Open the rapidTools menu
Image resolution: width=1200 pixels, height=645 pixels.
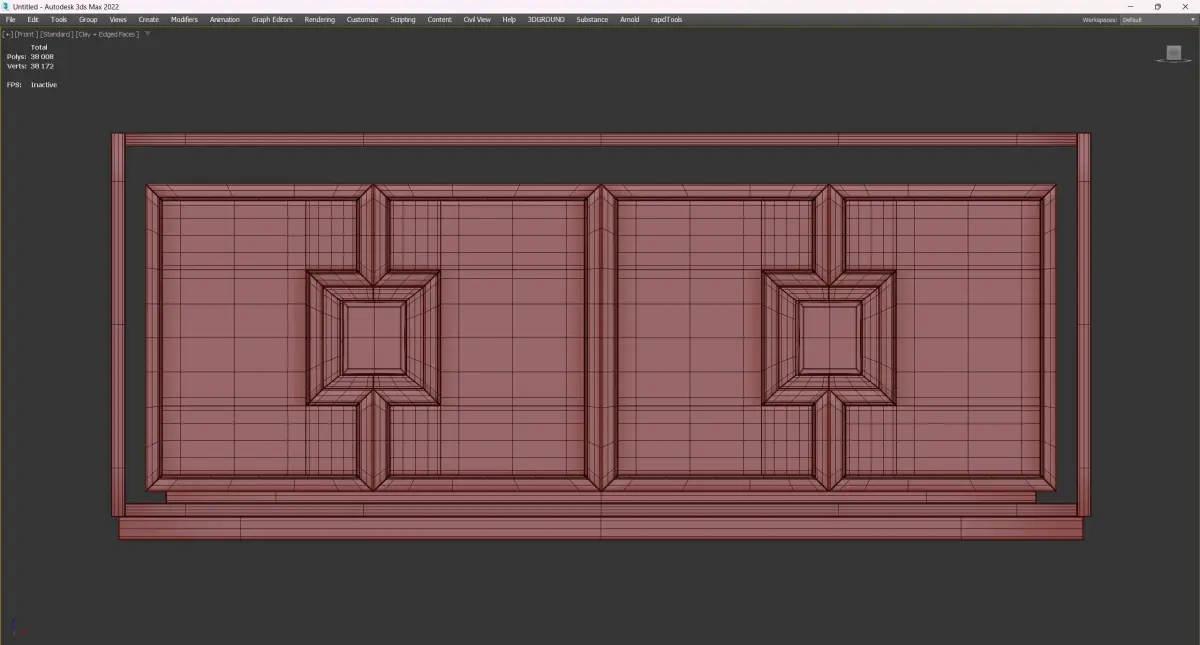[667, 19]
